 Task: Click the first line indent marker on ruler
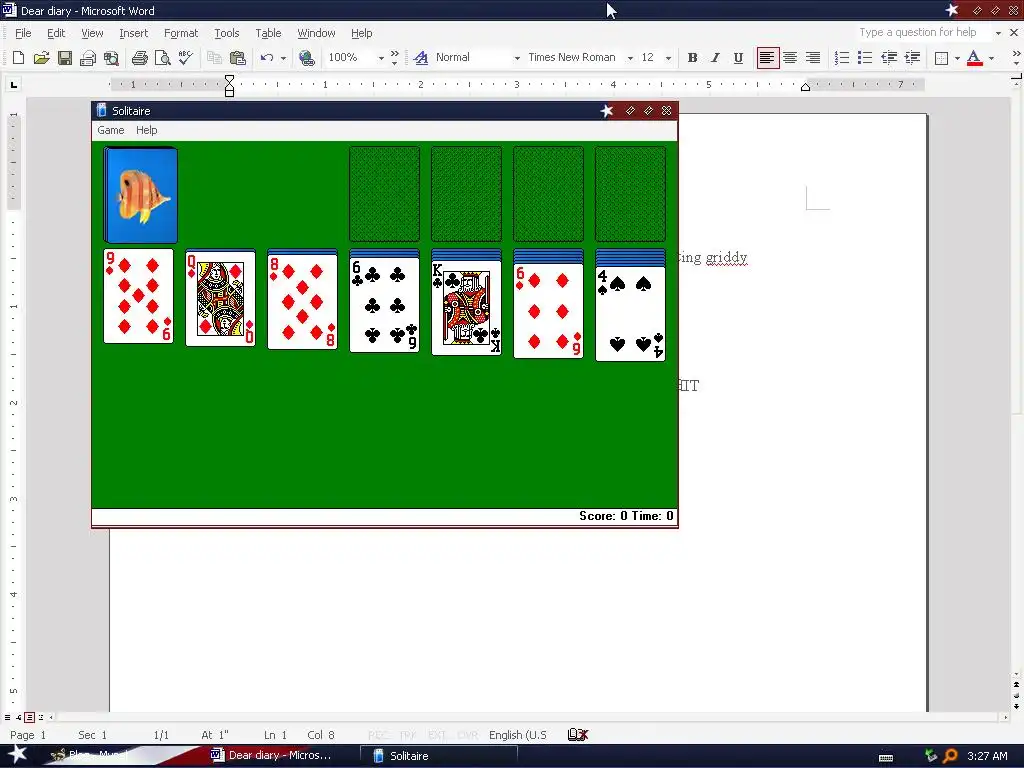tap(229, 80)
